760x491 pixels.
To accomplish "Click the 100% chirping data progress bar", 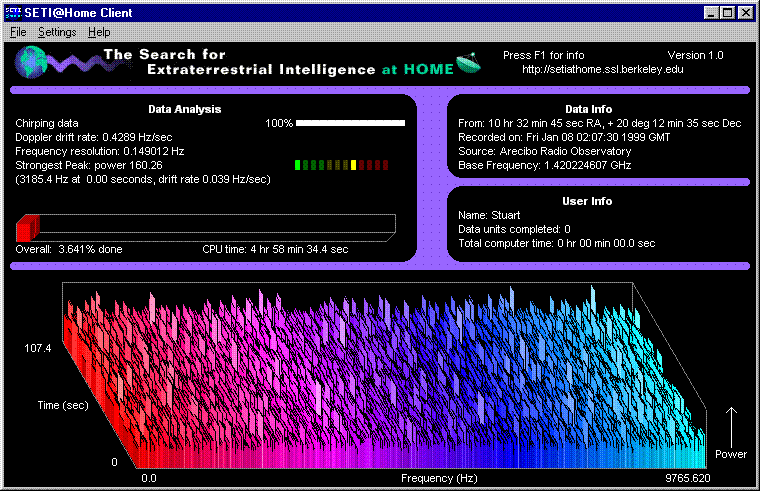I will (350, 123).
